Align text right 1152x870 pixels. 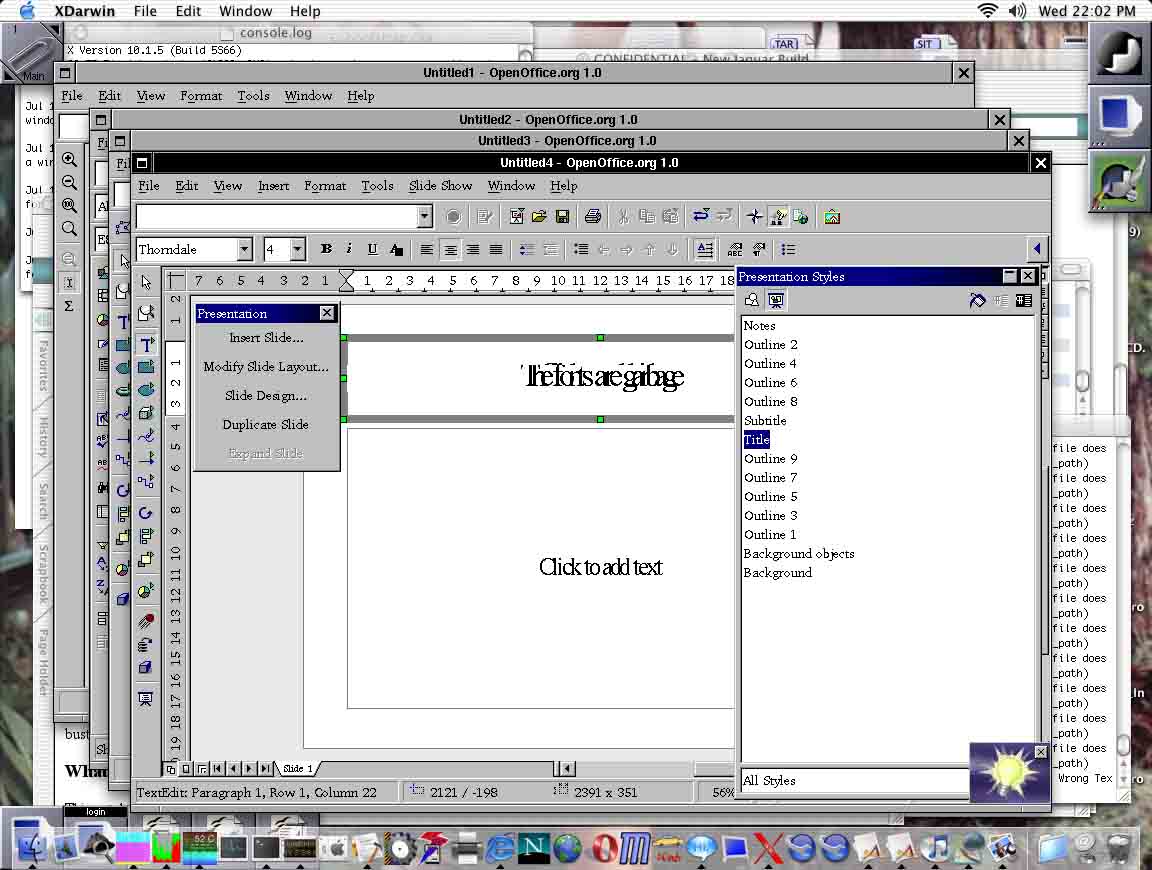[473, 250]
